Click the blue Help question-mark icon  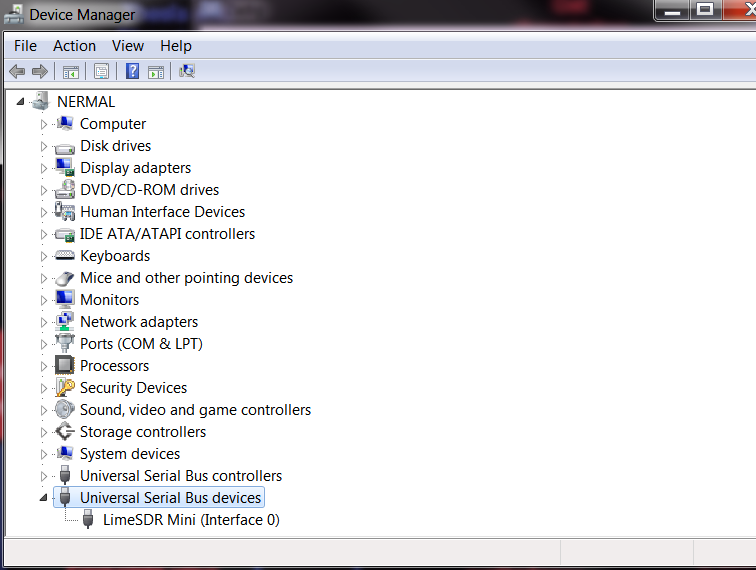pos(132,71)
